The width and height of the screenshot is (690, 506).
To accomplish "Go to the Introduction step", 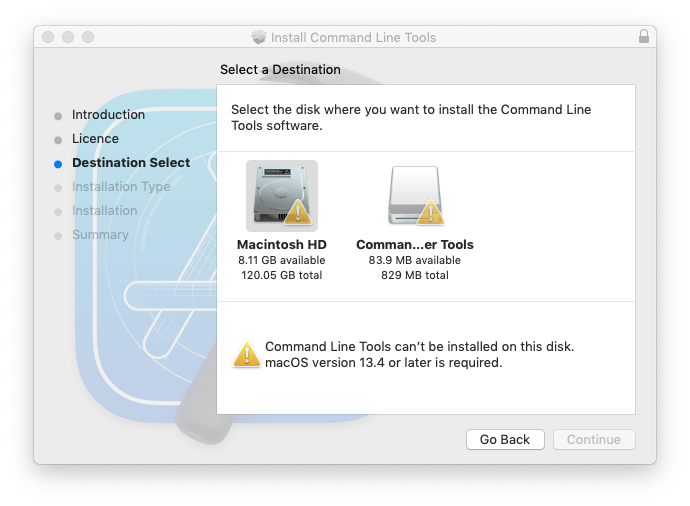I will tap(108, 115).
